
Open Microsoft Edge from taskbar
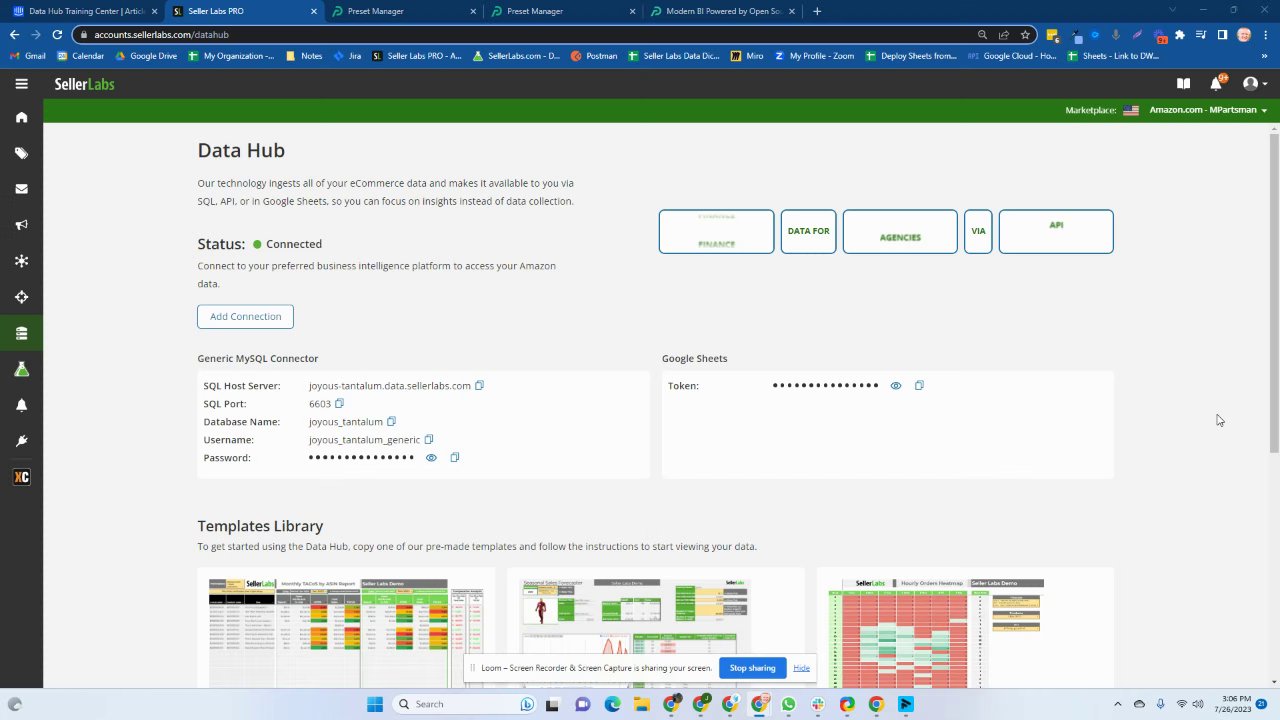click(x=612, y=704)
